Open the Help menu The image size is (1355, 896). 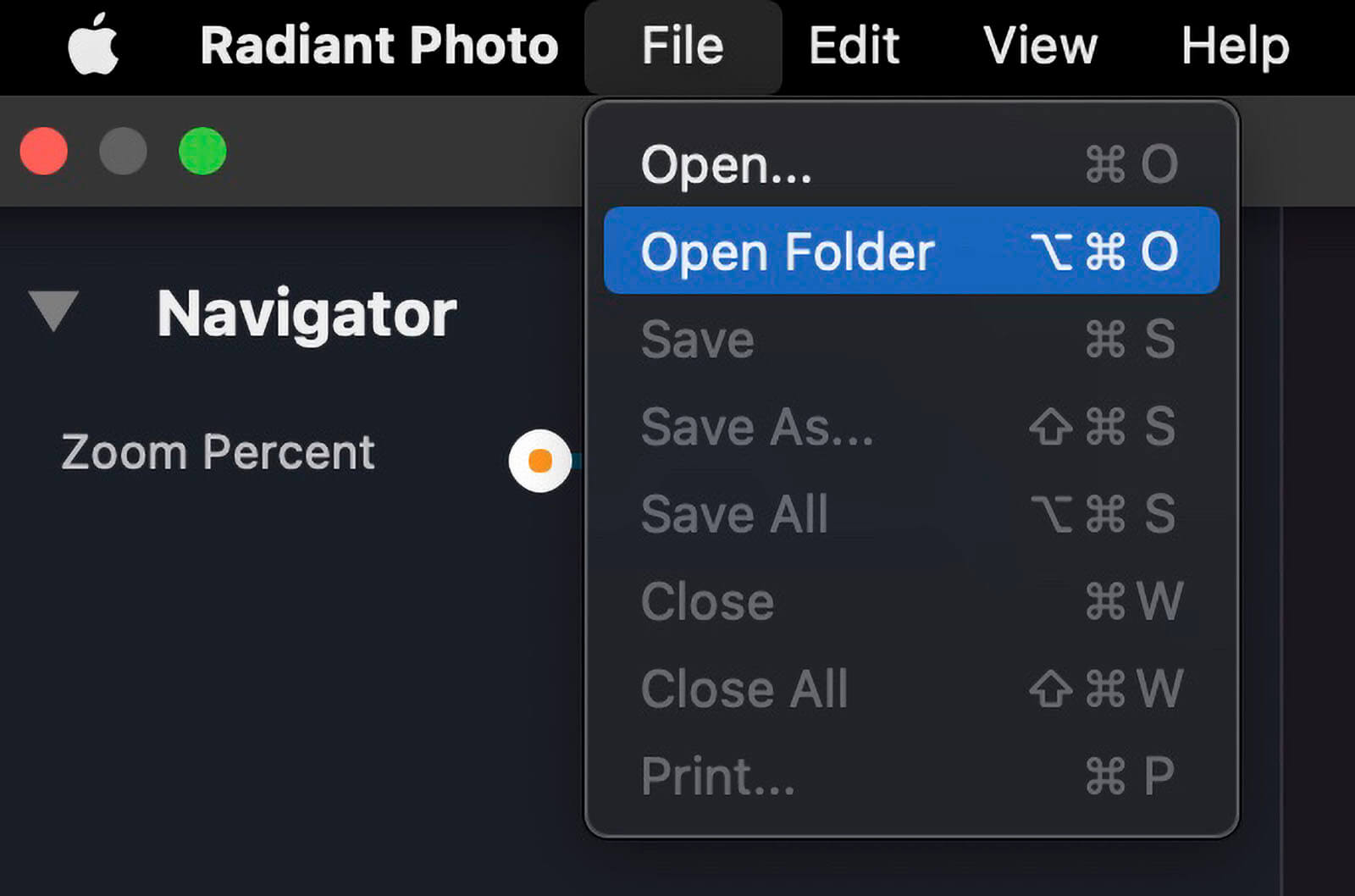click(x=1235, y=46)
